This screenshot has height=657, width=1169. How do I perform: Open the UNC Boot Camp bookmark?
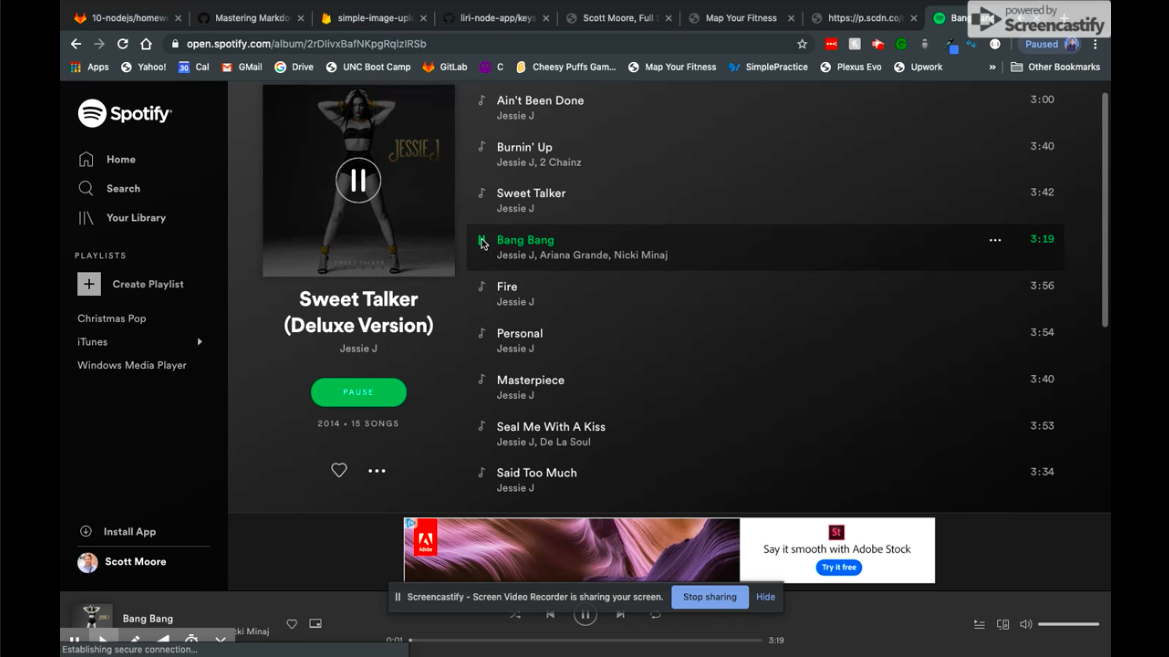pyautogui.click(x=368, y=67)
